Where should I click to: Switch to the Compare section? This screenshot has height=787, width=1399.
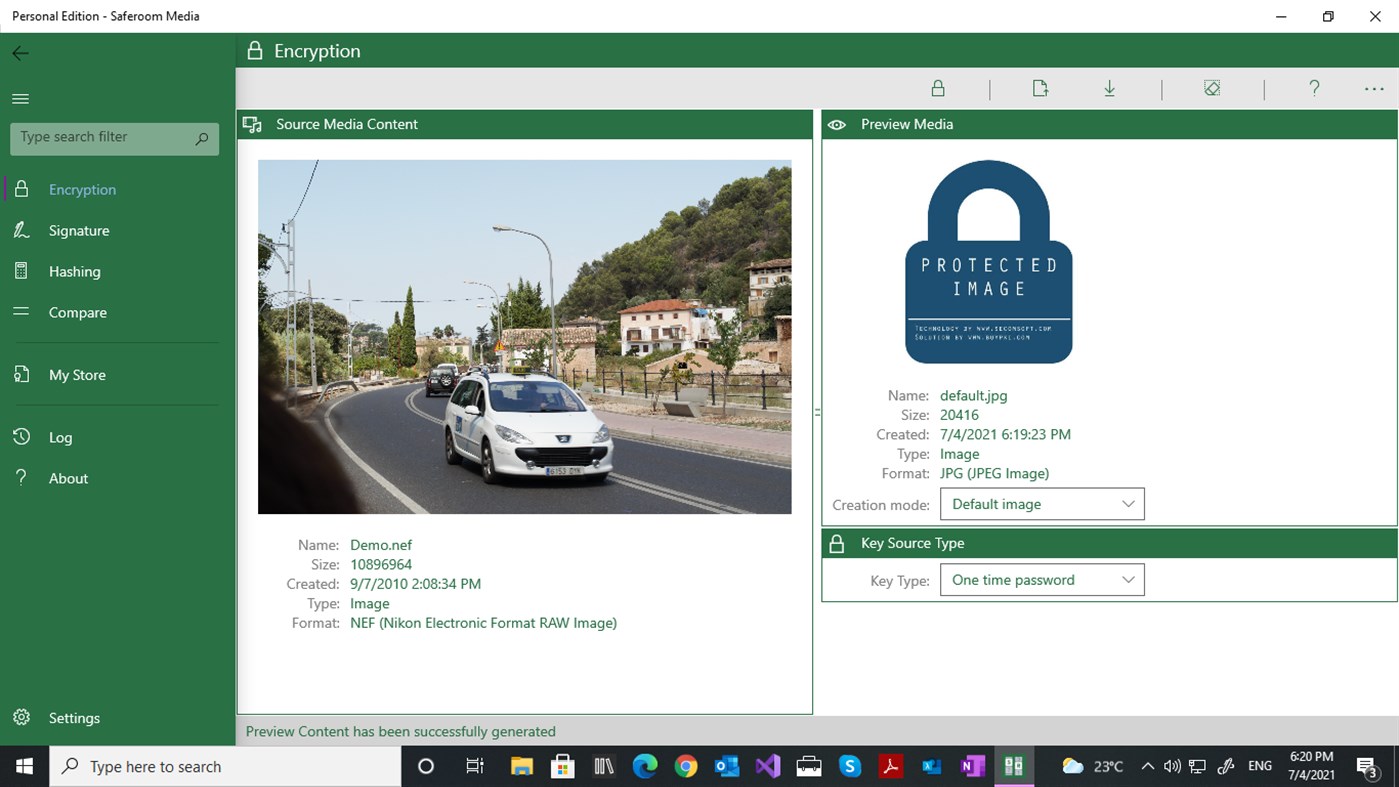(x=77, y=312)
